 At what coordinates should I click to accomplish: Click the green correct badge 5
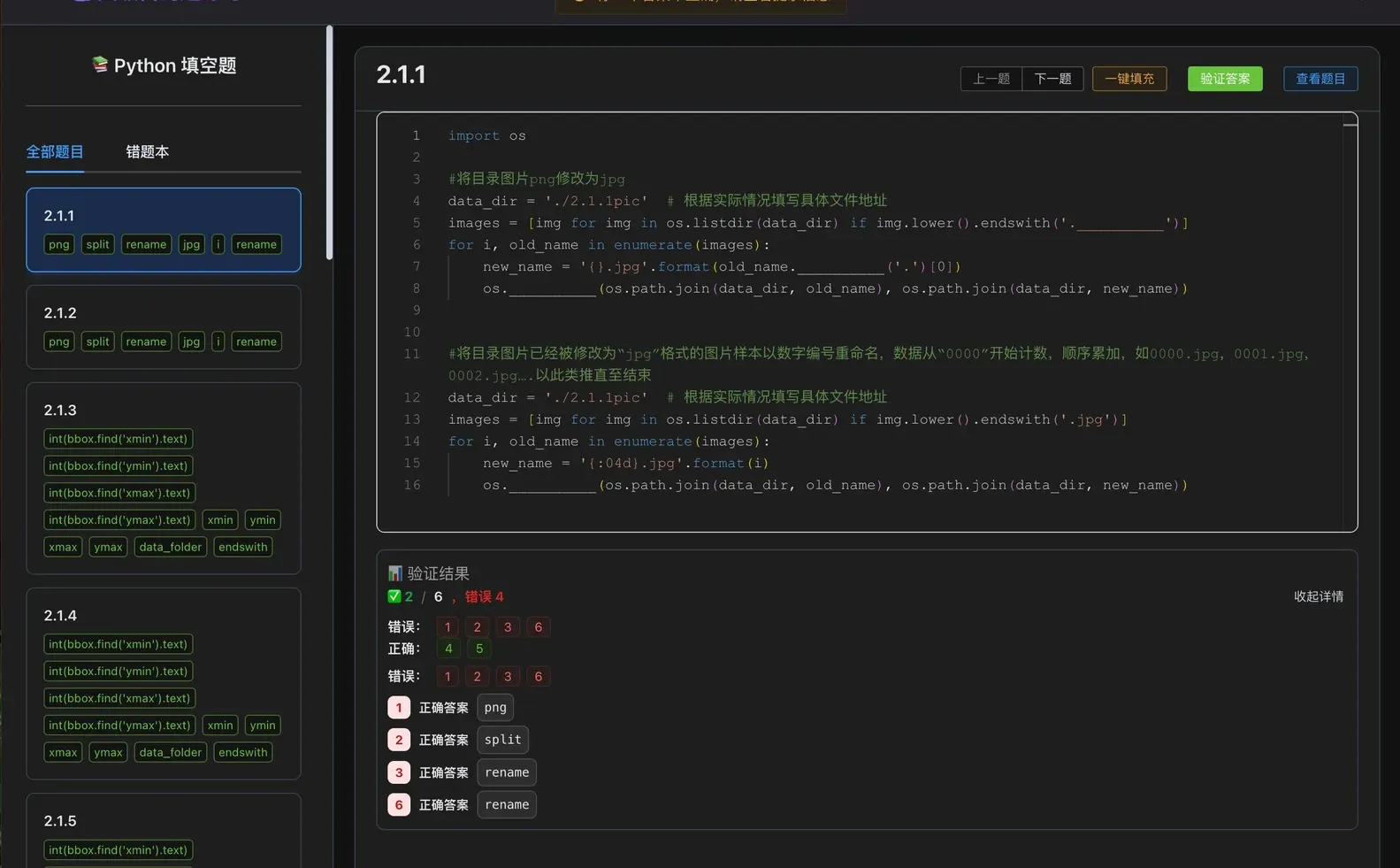(x=479, y=649)
